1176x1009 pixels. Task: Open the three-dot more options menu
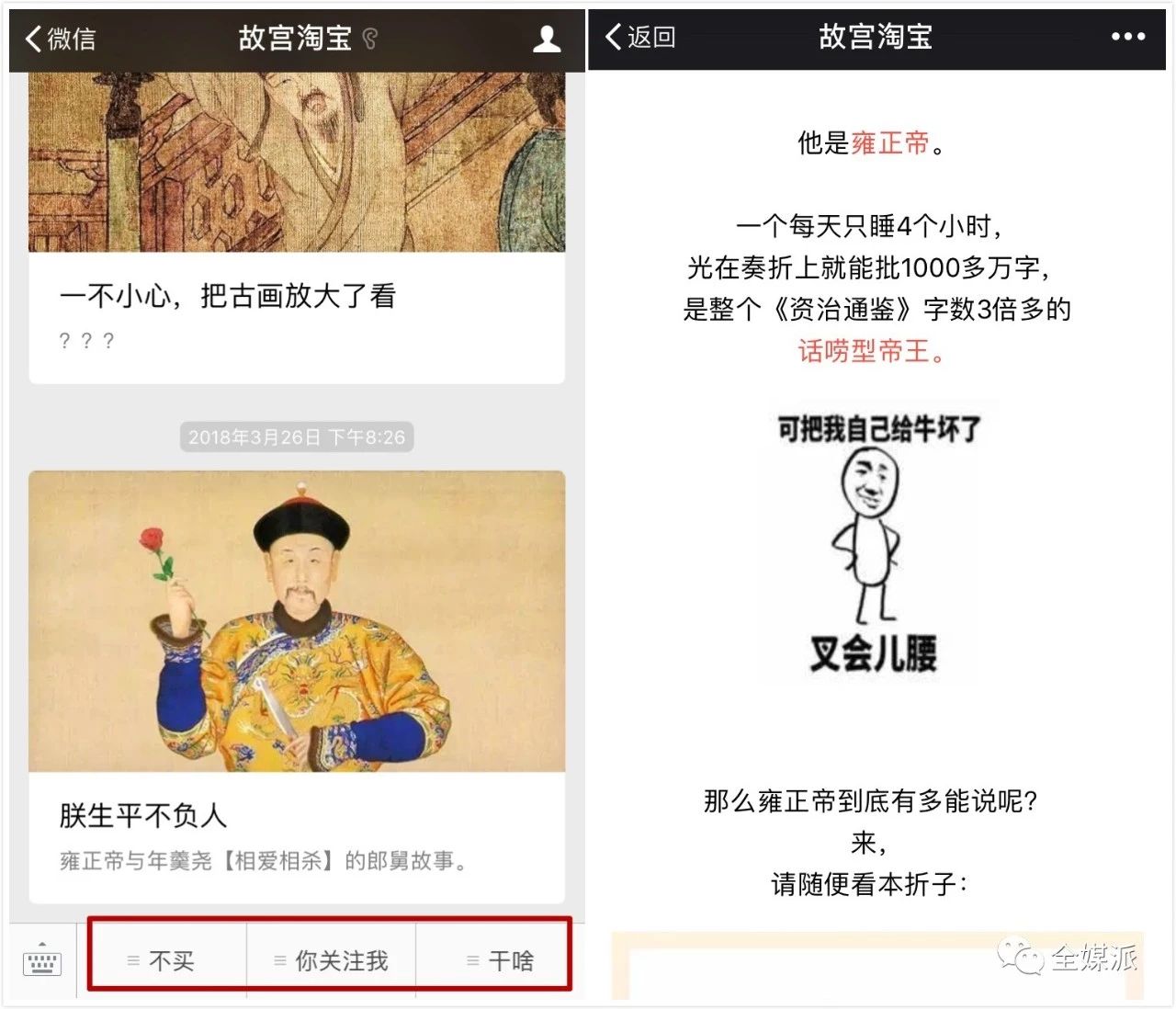click(1128, 37)
